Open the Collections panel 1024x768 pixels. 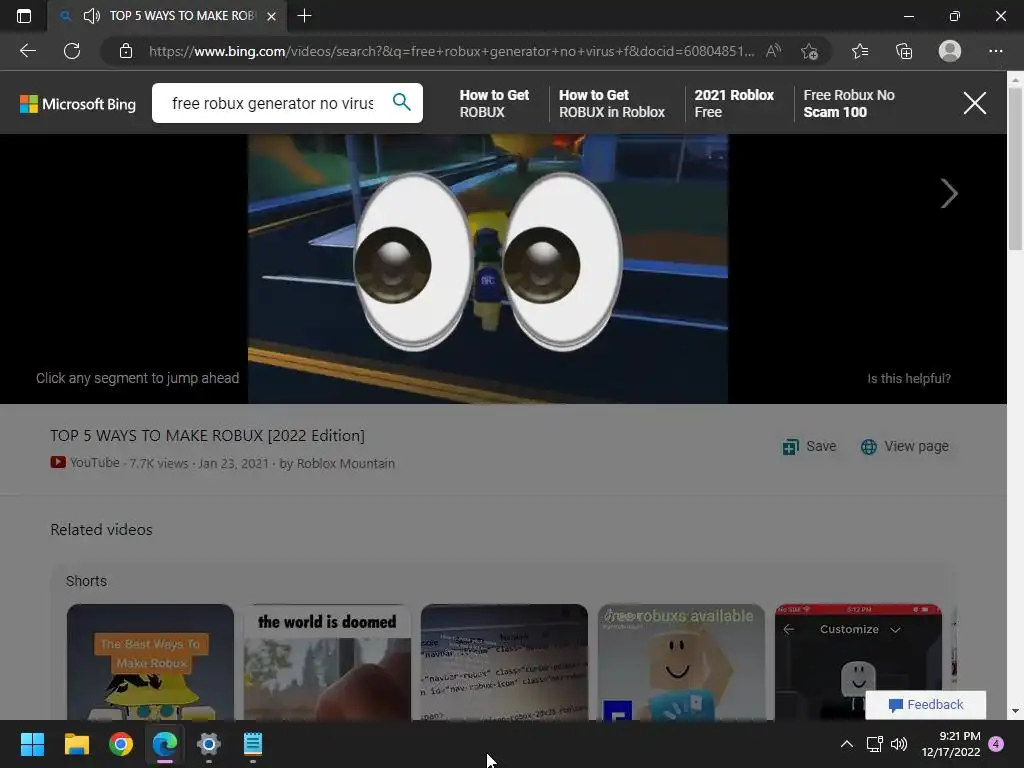(x=904, y=51)
